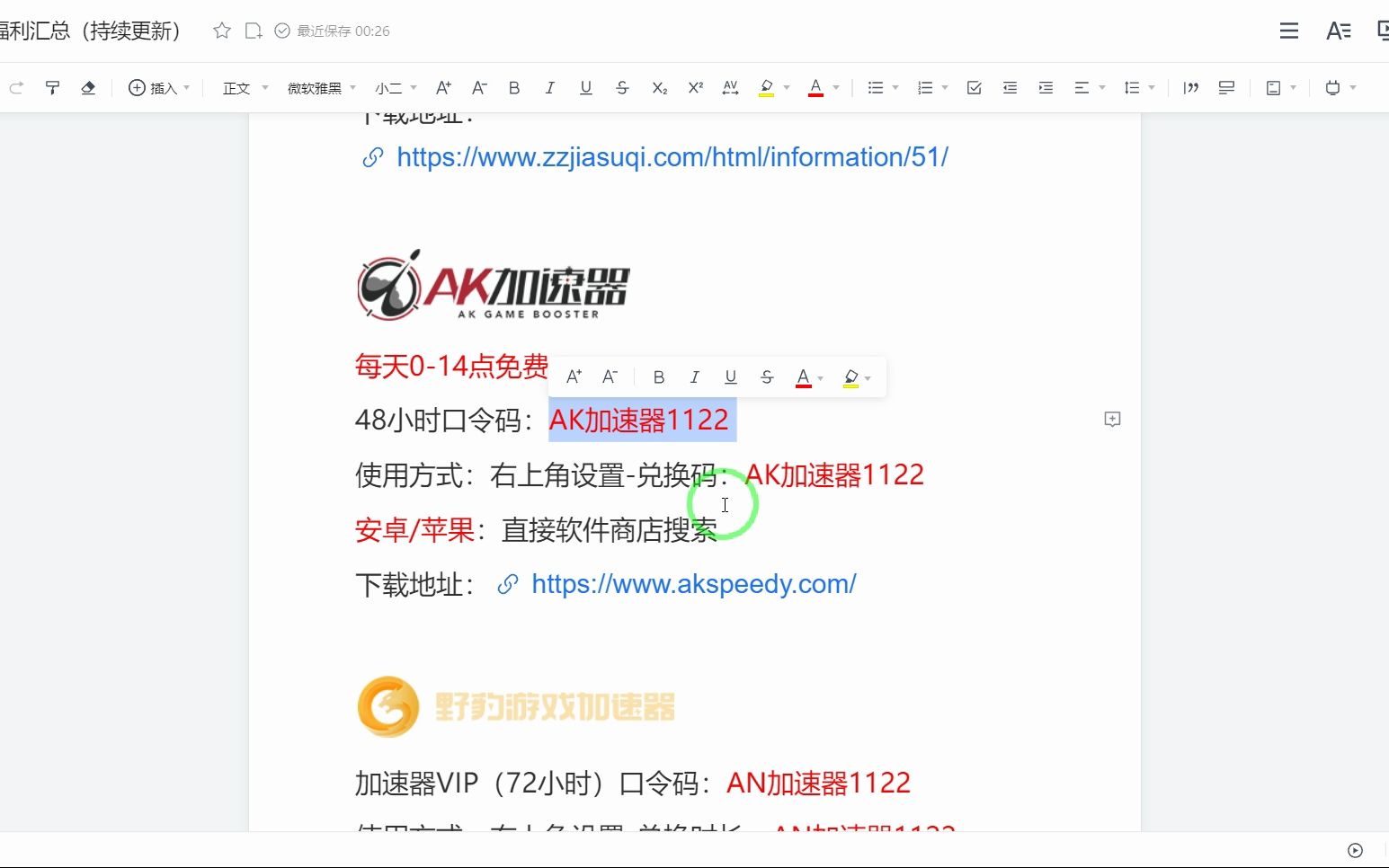1389x868 pixels.
Task: Click the text AN加速器1122 code
Action: tap(818, 783)
